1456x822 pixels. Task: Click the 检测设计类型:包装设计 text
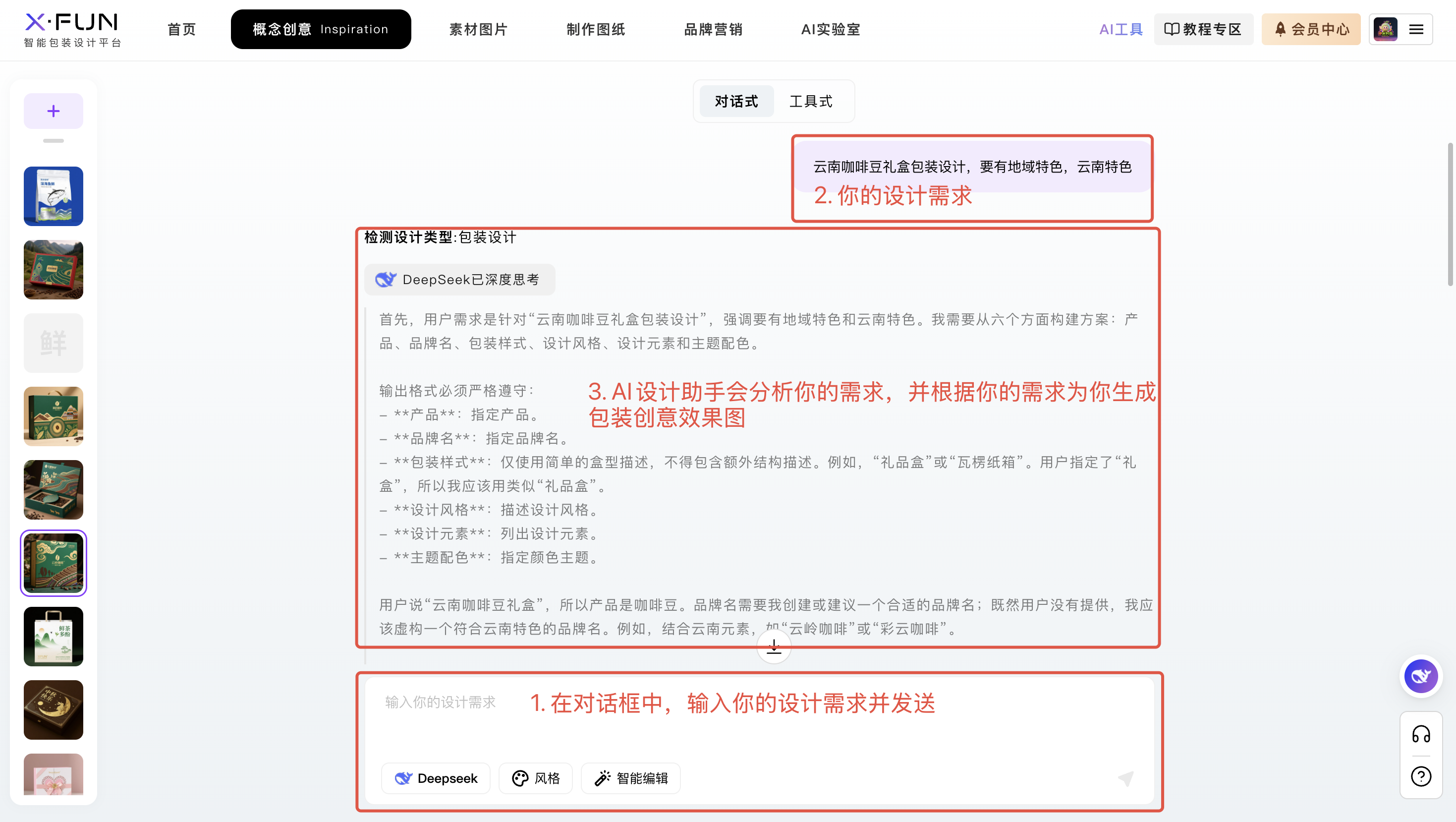tap(440, 237)
